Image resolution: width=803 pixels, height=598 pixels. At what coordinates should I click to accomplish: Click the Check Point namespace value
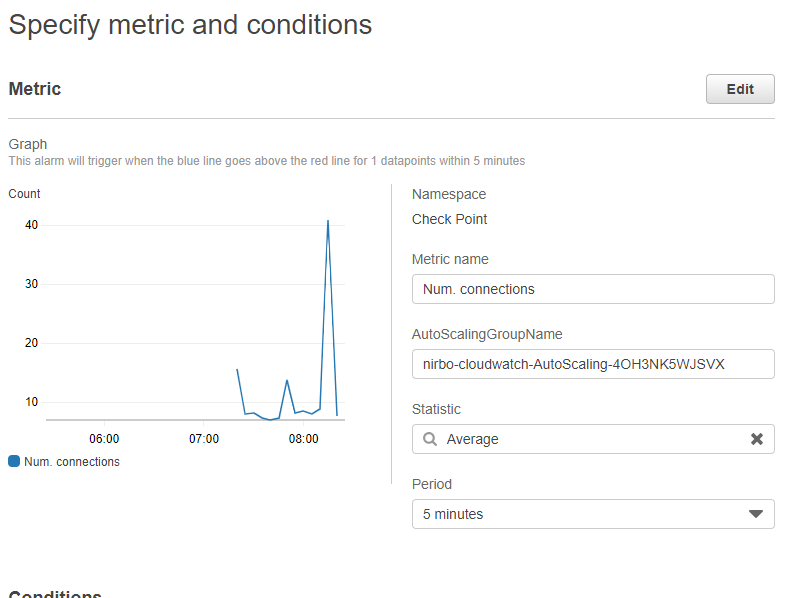(x=450, y=219)
